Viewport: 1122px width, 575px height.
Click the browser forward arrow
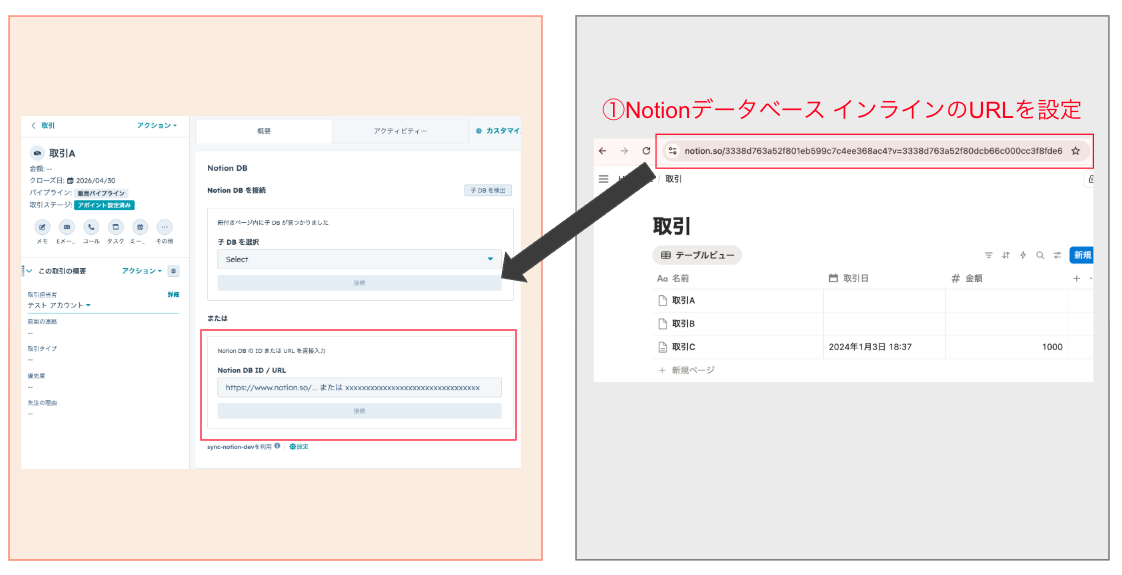tap(624, 151)
